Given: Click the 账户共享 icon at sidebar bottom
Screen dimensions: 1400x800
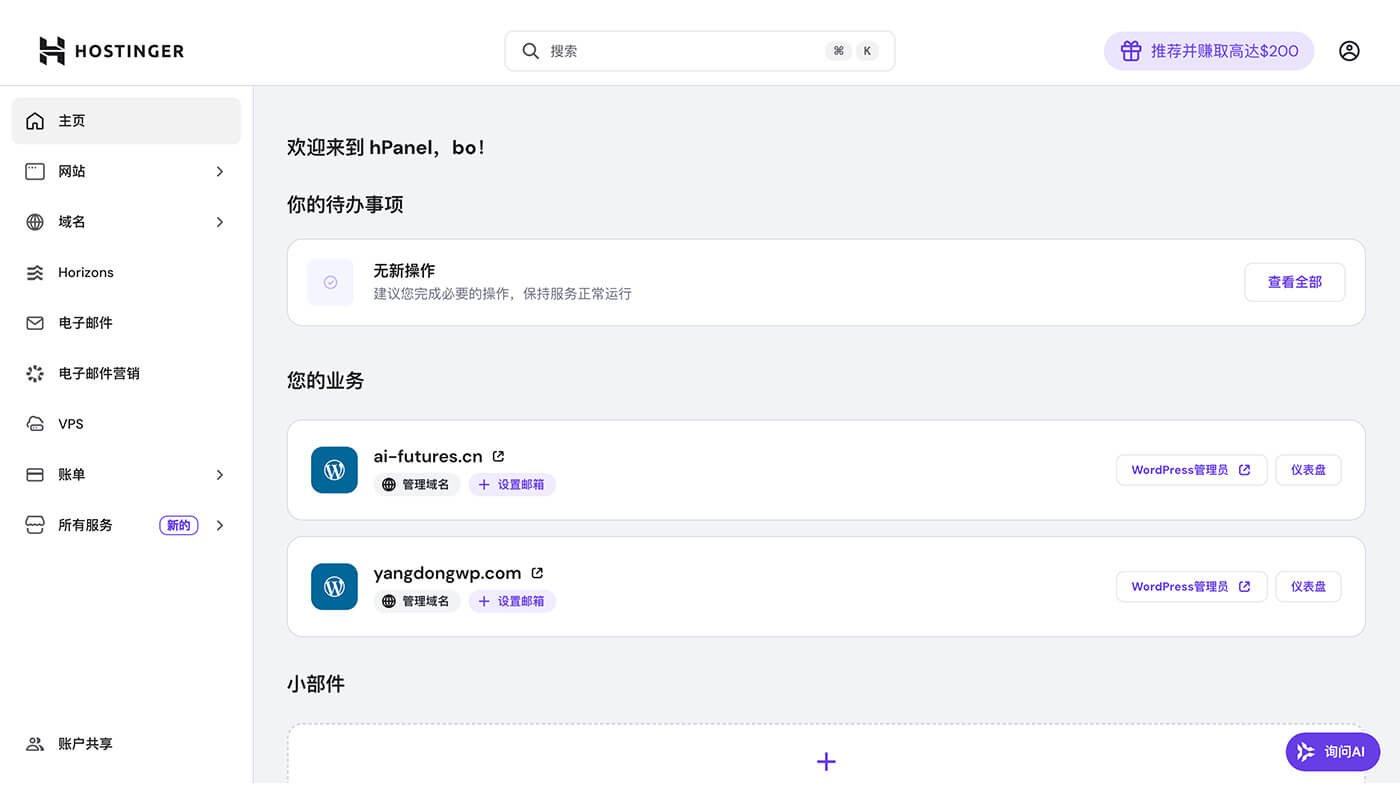Looking at the screenshot, I should [x=35, y=743].
